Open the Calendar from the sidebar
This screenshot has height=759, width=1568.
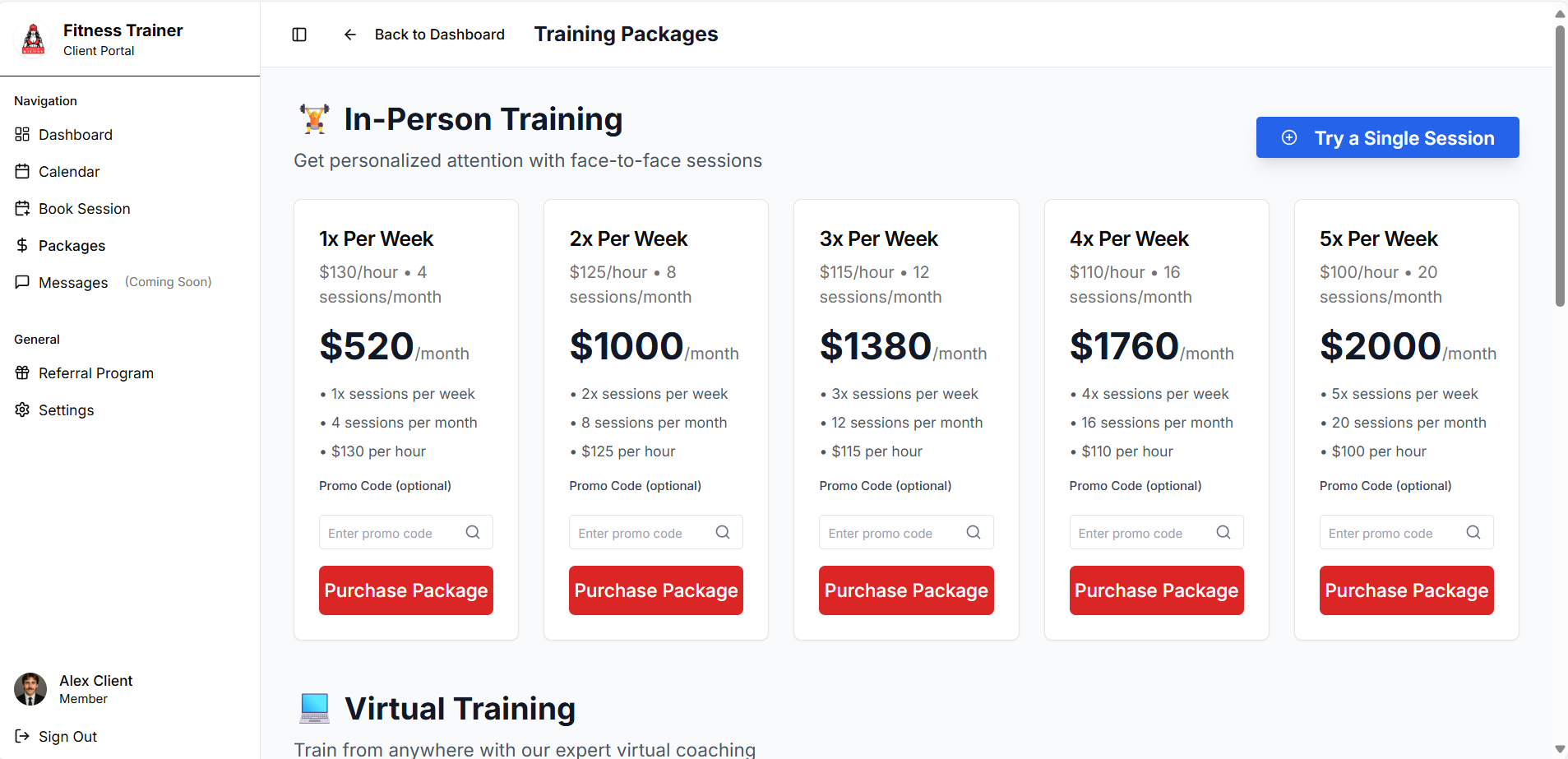click(24, 171)
